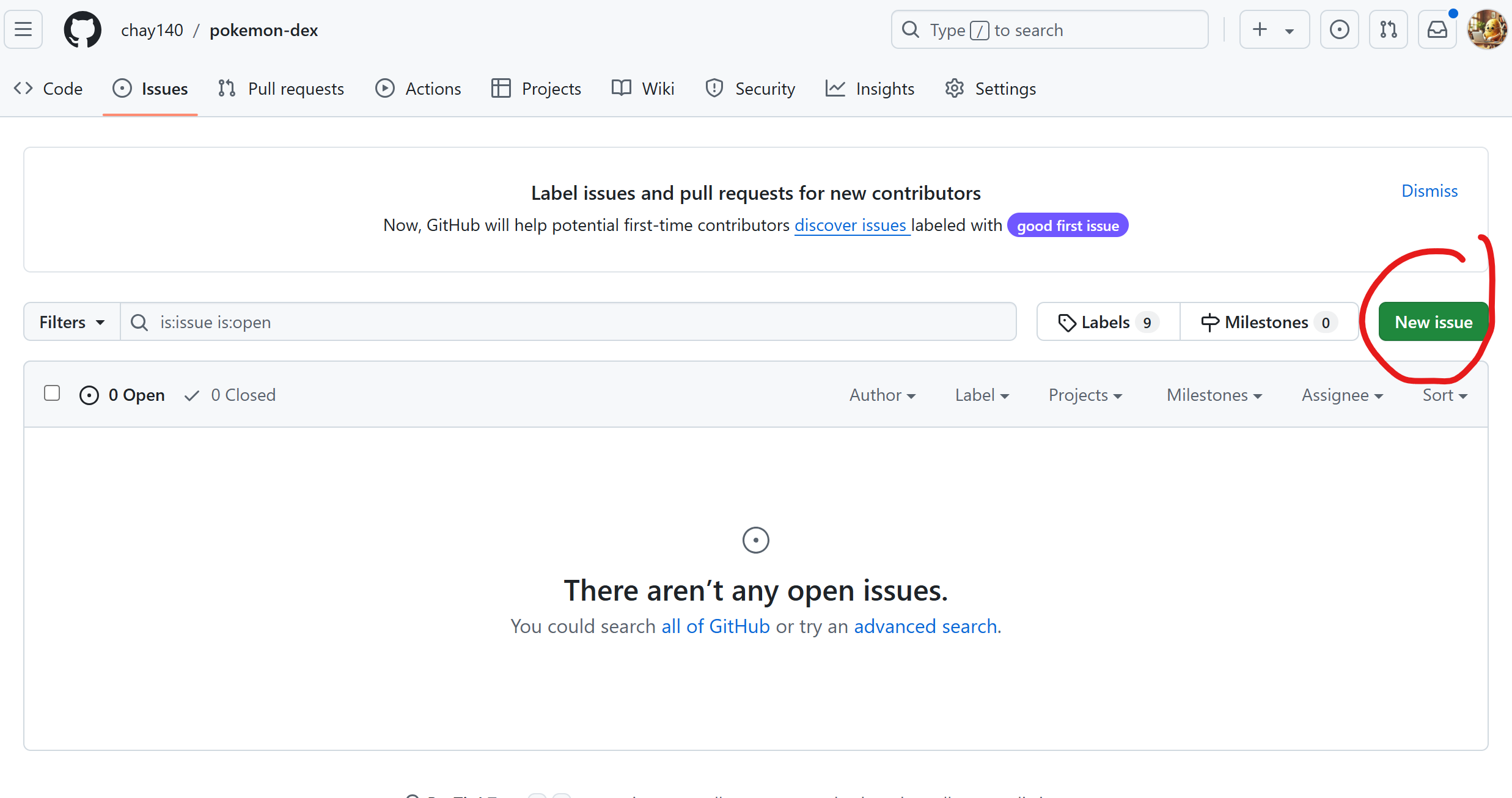Click the green New issue button
The image size is (1512, 798).
pos(1433,322)
